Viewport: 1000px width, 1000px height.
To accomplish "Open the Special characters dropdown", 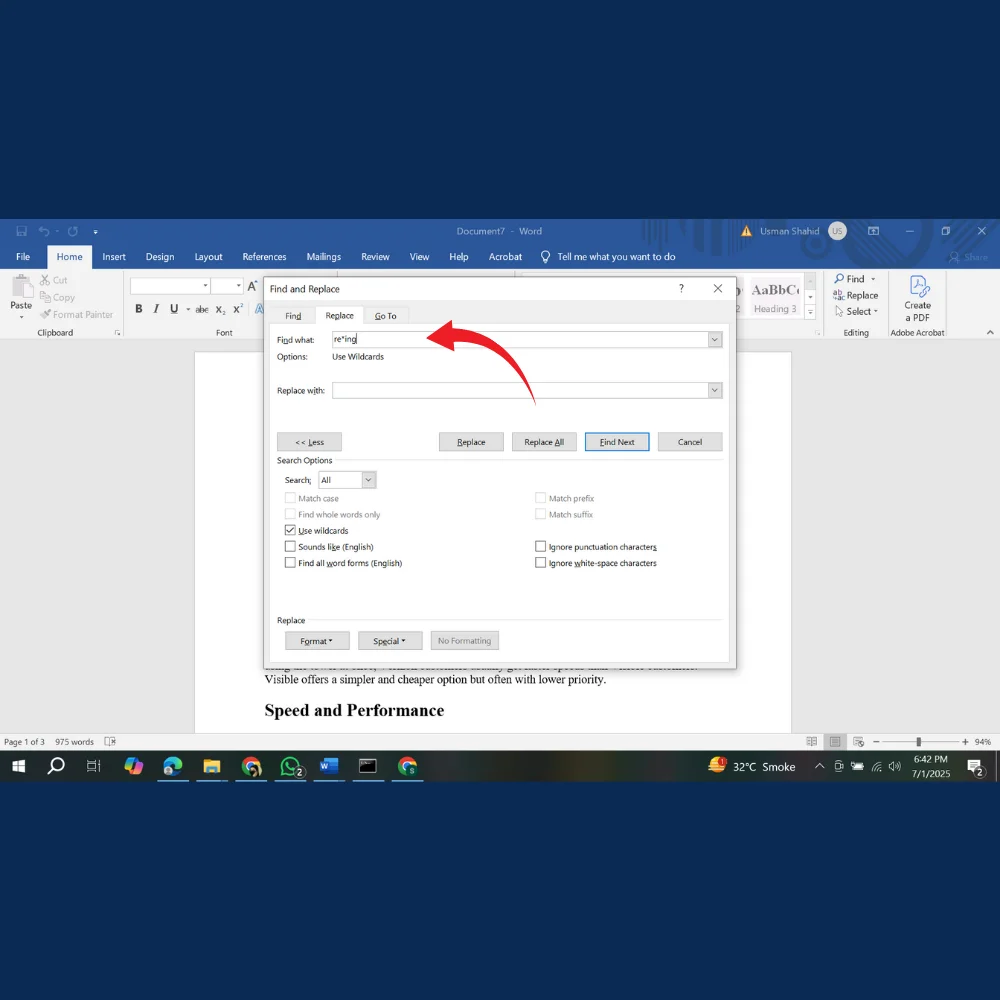I will pos(390,640).
